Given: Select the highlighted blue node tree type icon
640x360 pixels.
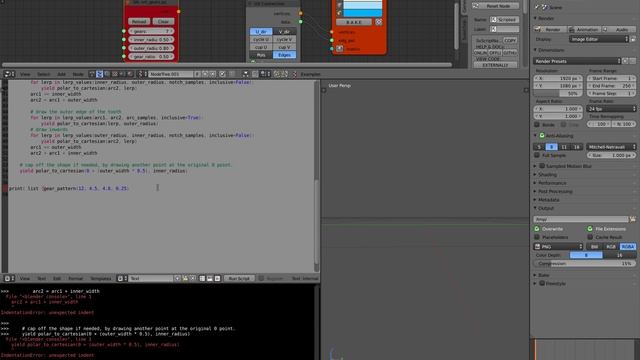Looking at the screenshot, I should [x=99, y=74].
